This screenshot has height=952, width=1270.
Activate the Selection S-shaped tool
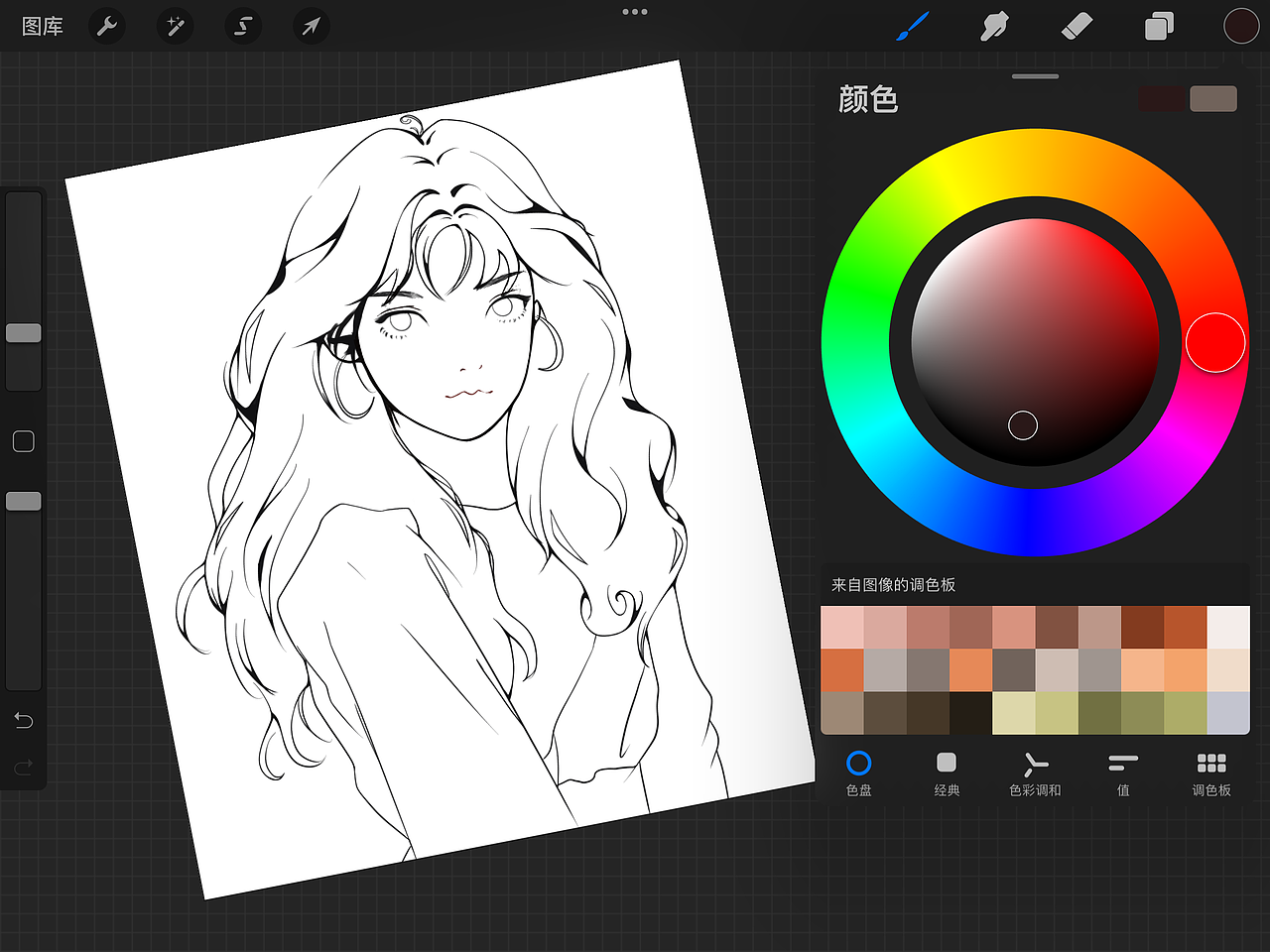pos(243,26)
